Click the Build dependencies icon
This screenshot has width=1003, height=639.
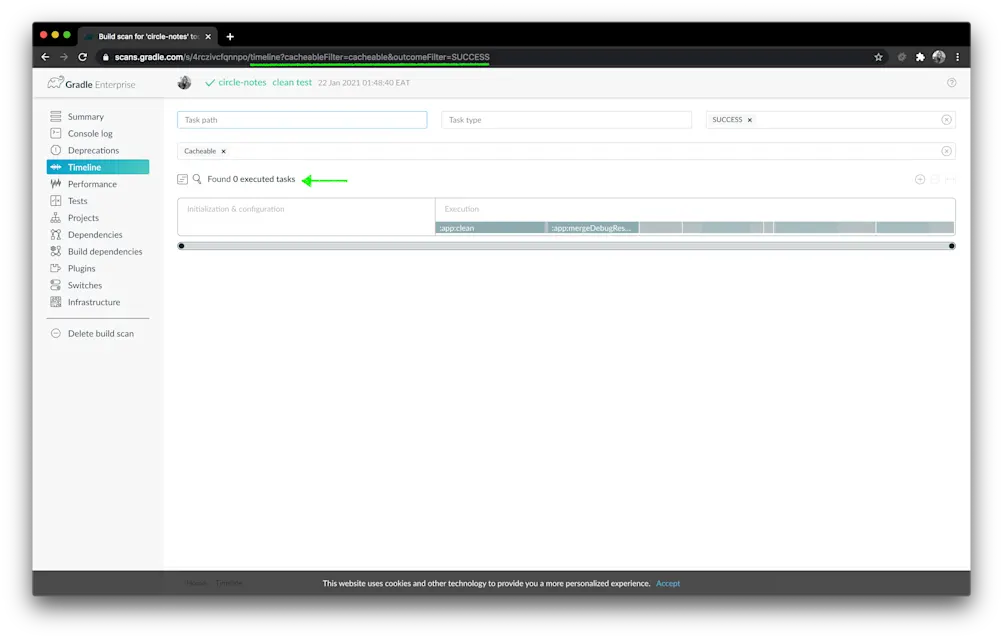coord(56,251)
